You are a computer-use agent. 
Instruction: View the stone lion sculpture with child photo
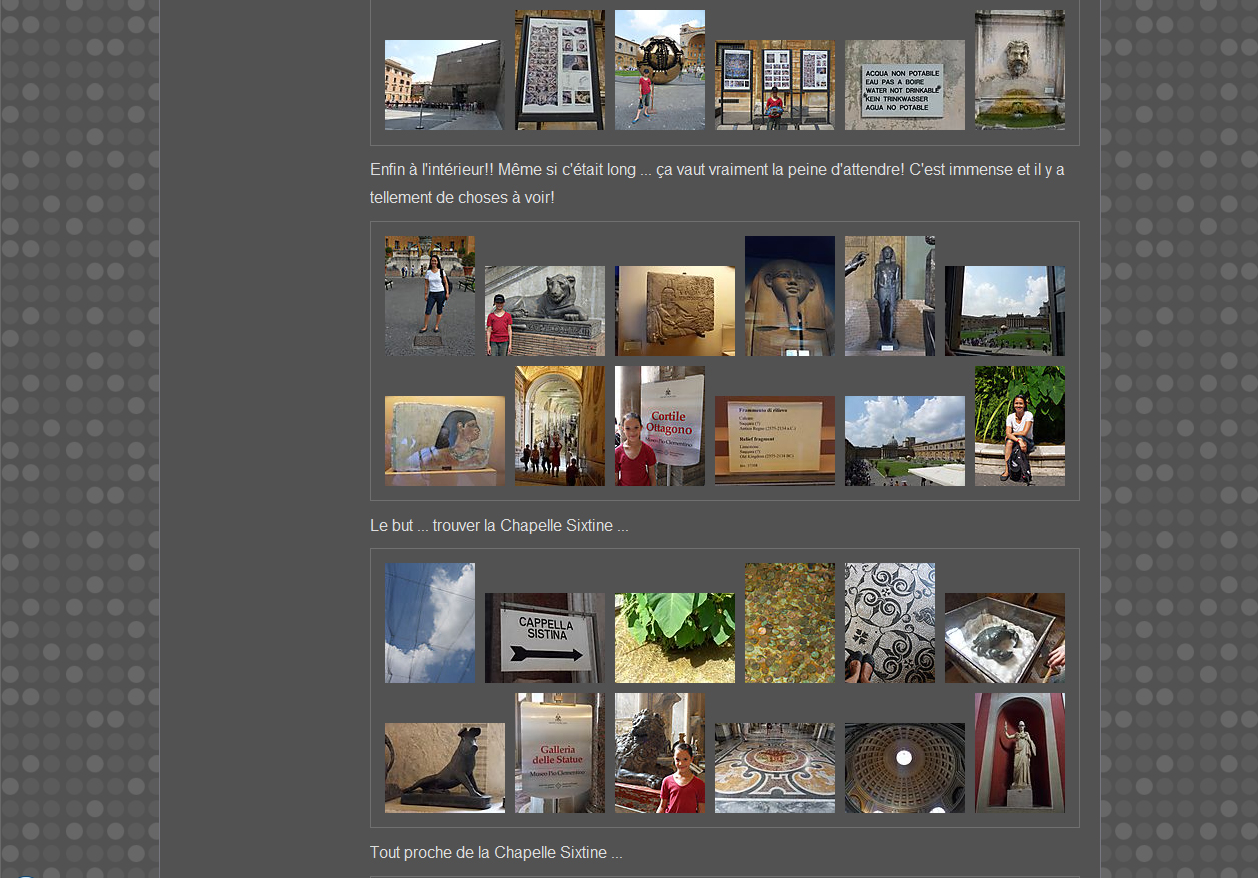point(544,311)
